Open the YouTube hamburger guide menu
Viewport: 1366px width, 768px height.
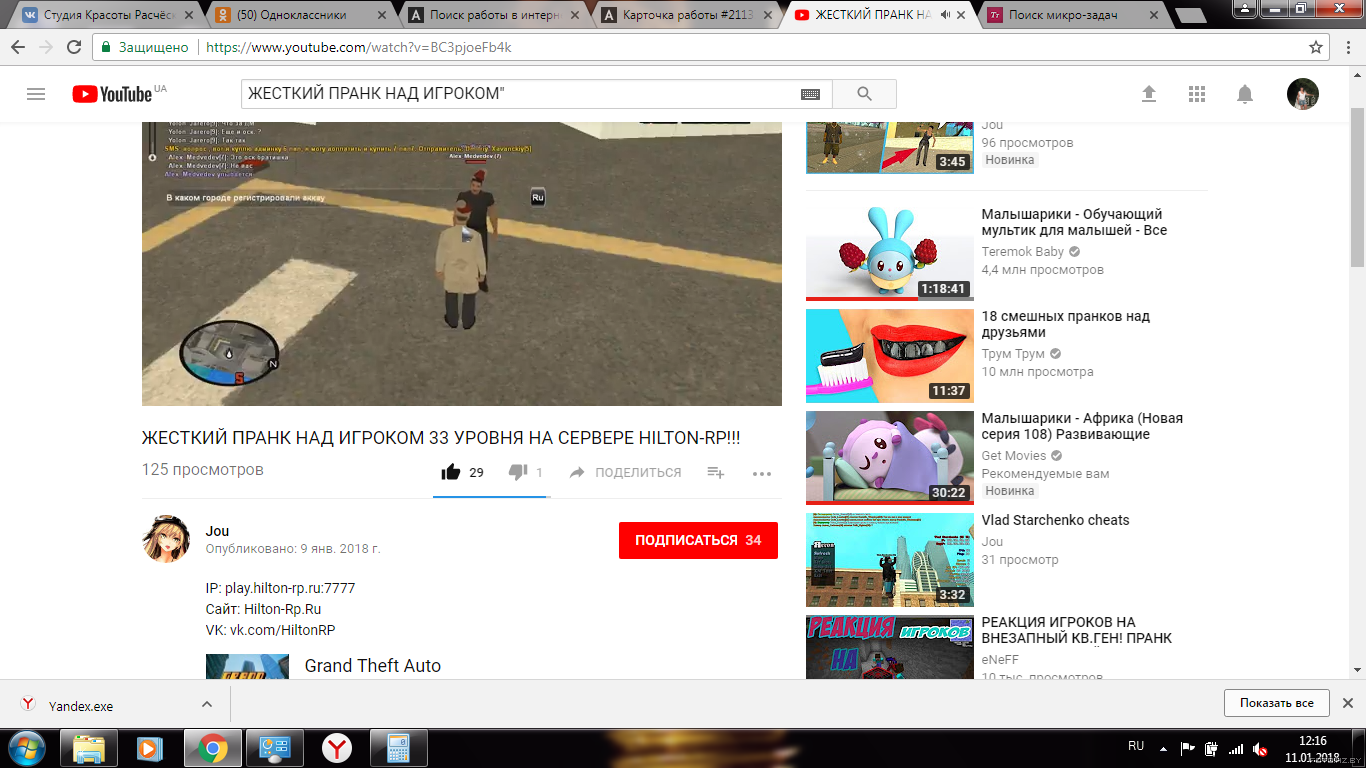coord(36,94)
